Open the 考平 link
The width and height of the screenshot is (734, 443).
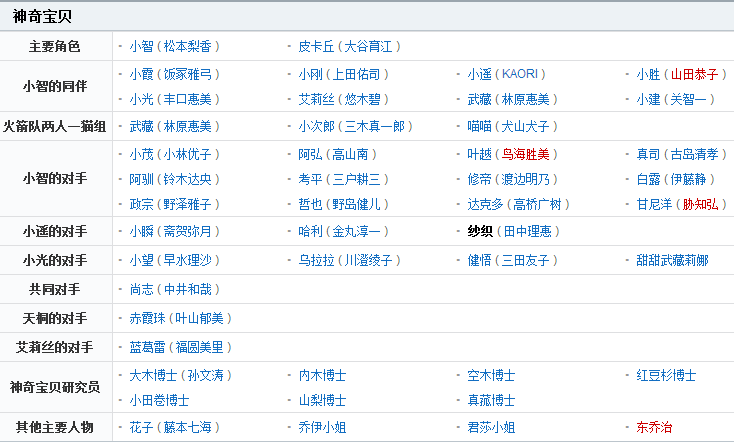310,179
